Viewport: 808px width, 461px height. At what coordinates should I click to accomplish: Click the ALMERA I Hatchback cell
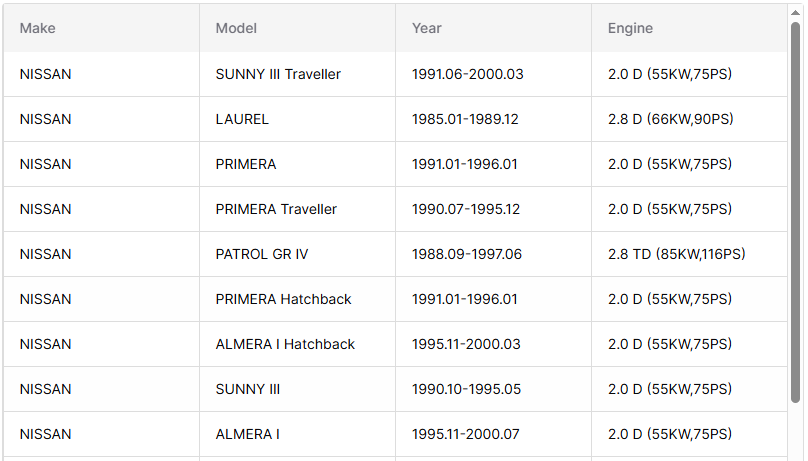pos(285,344)
